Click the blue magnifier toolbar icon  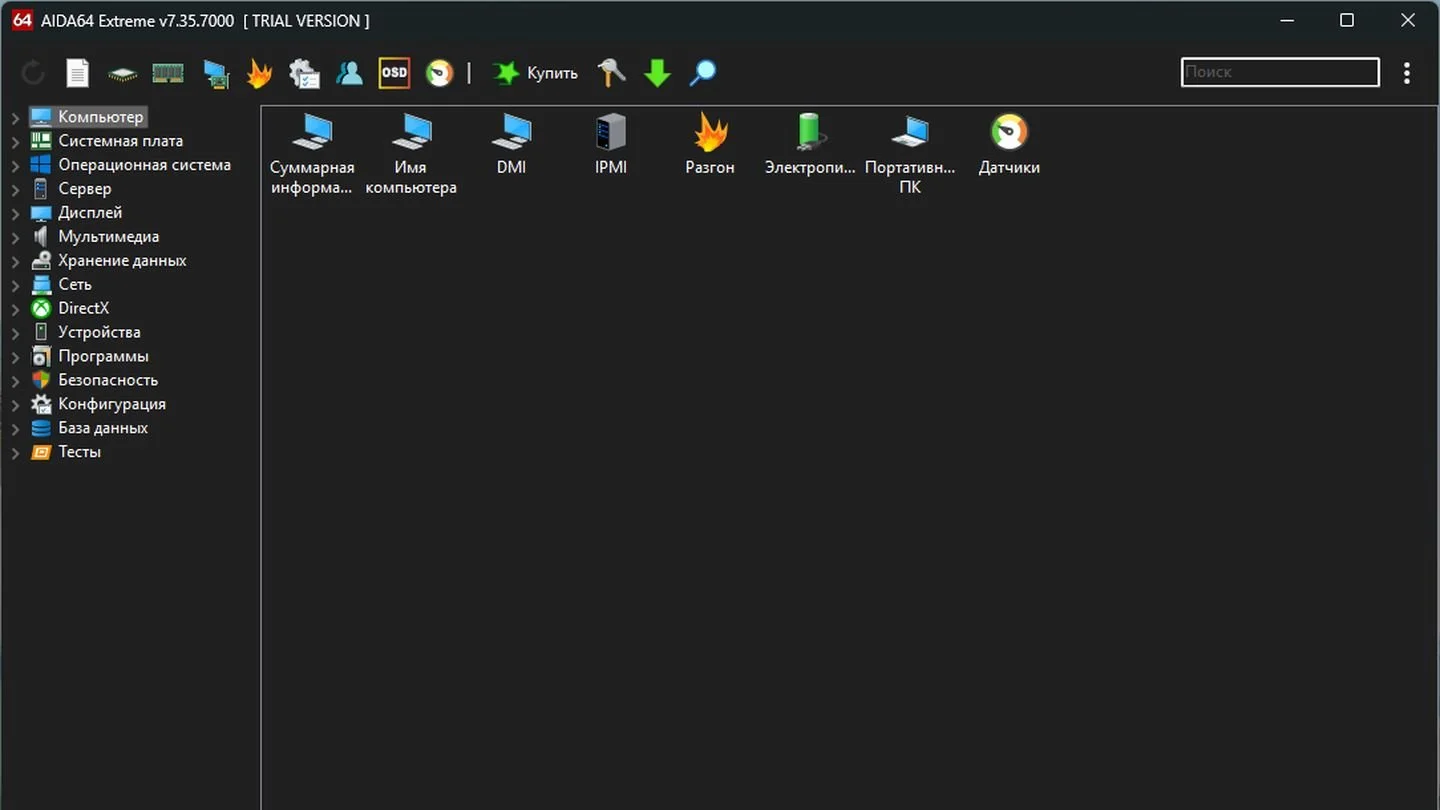click(x=703, y=73)
